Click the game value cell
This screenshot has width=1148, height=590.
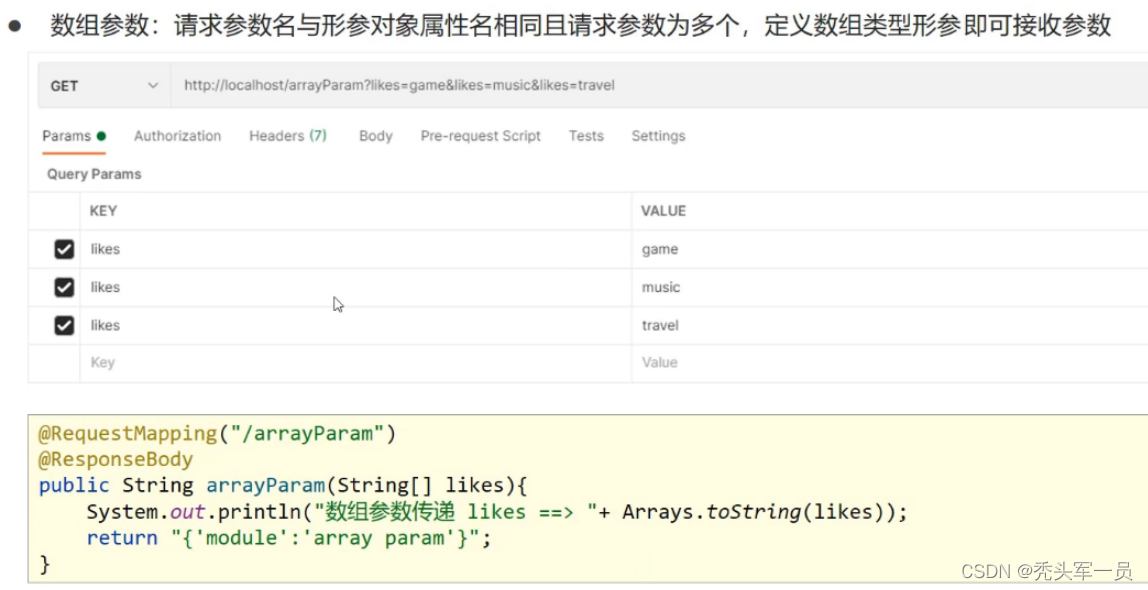tap(660, 249)
